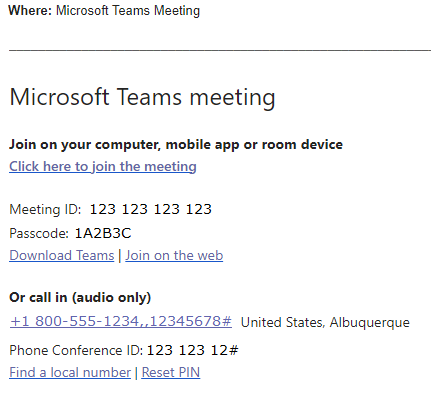Click the 'Microsoft Teams Meeting' location text

coord(128,11)
